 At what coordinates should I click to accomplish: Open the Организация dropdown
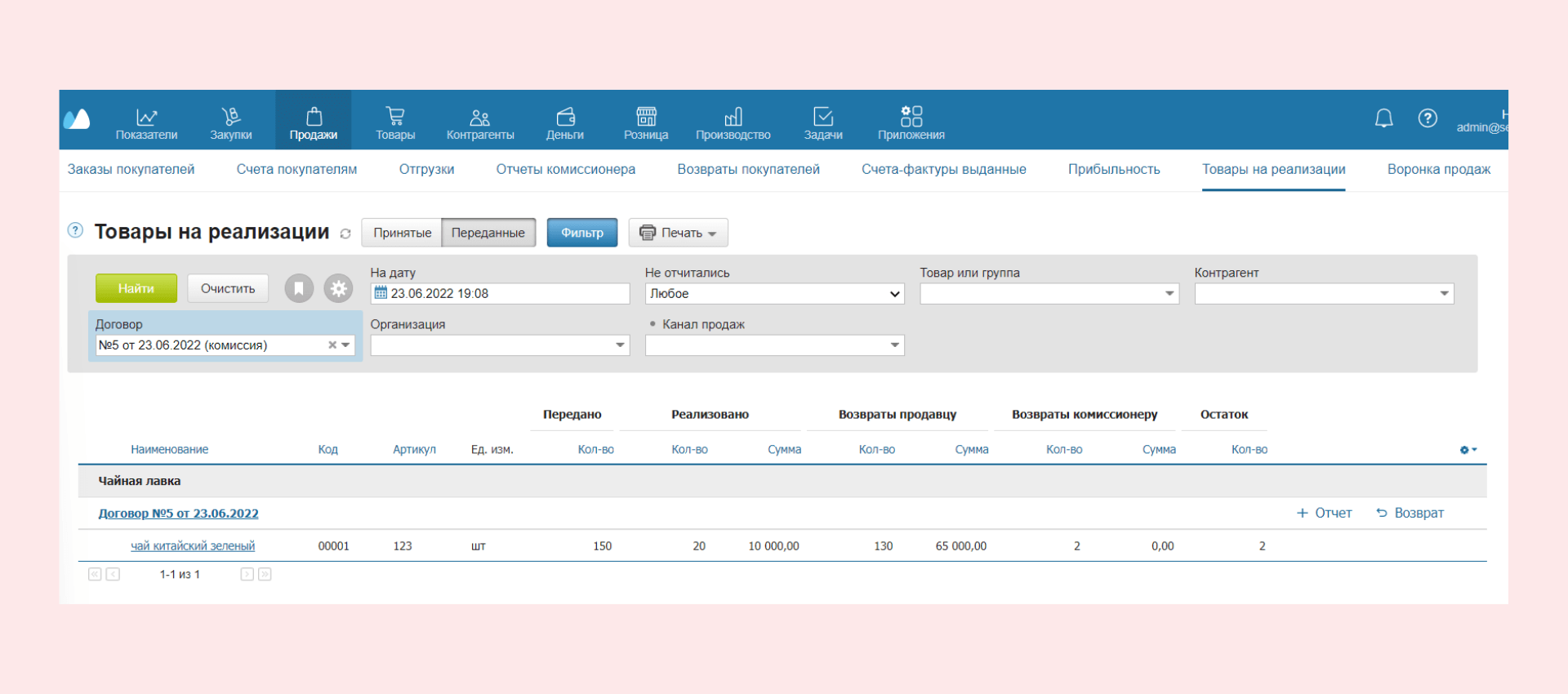[x=500, y=345]
